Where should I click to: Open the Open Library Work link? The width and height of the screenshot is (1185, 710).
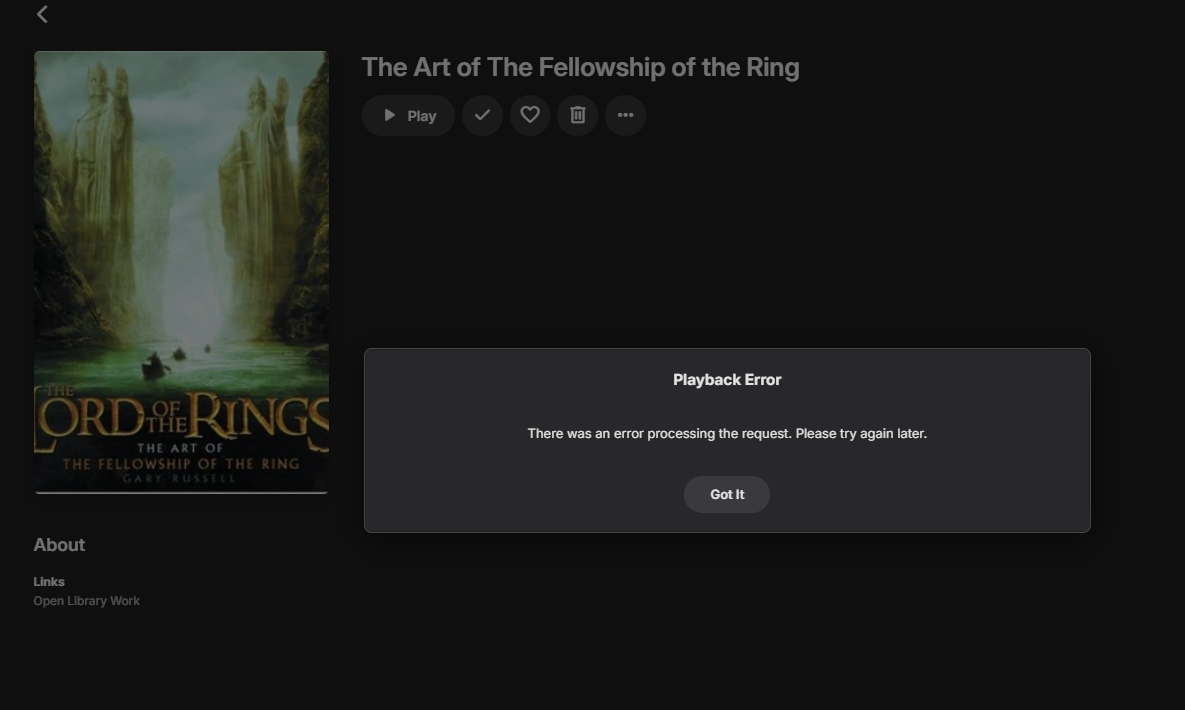(x=87, y=601)
